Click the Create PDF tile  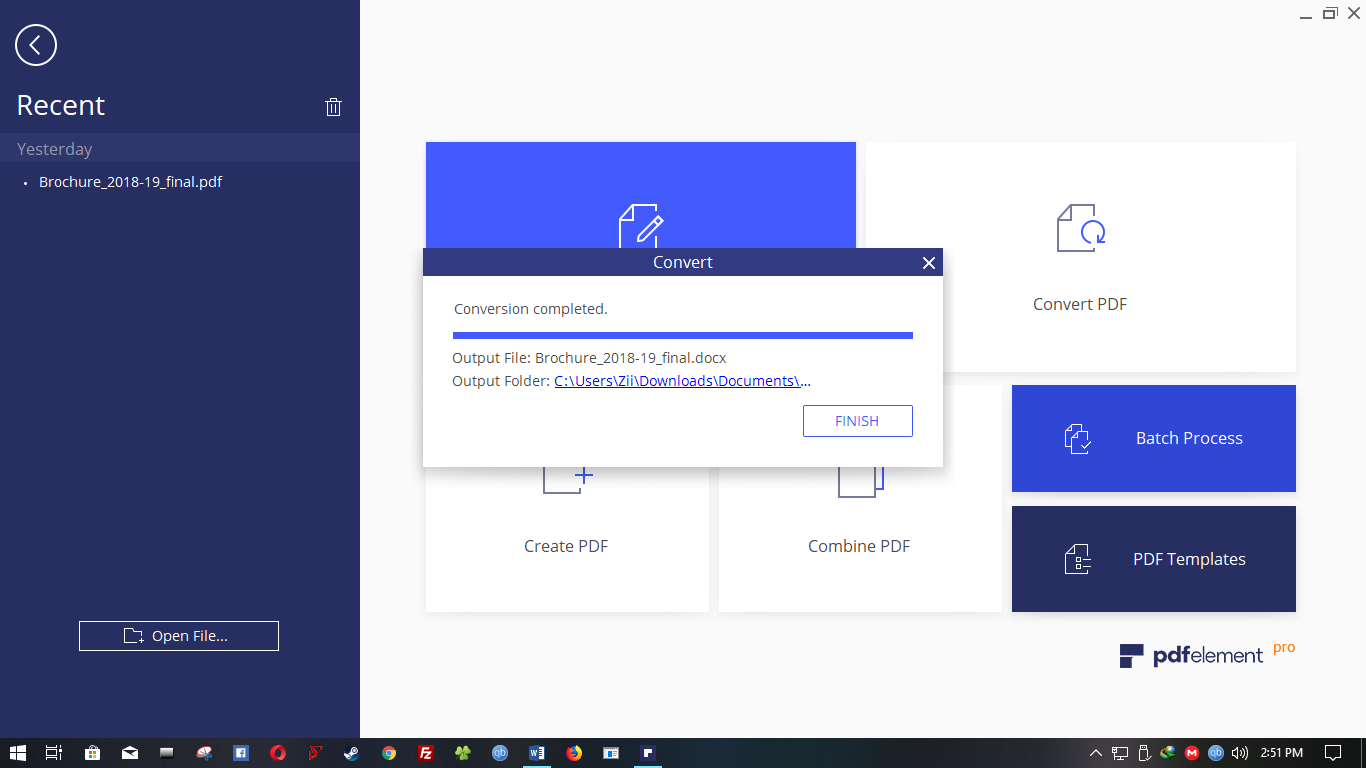point(567,540)
